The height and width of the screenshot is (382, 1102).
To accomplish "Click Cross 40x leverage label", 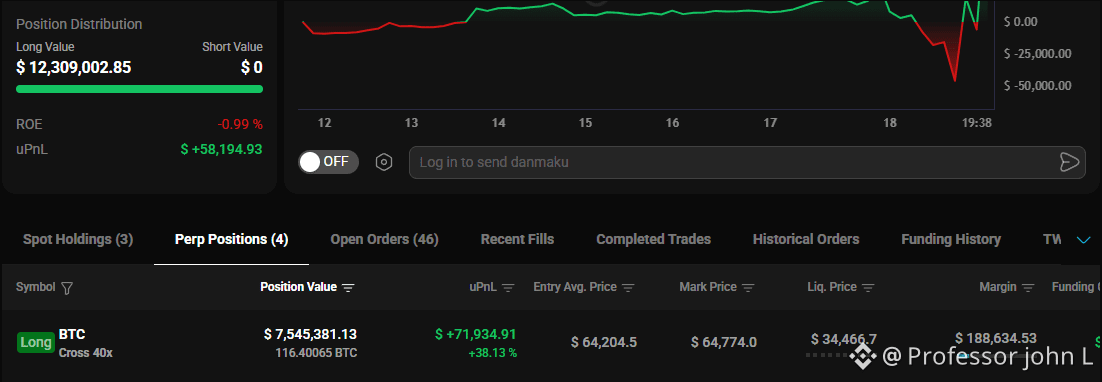I will pos(86,353).
